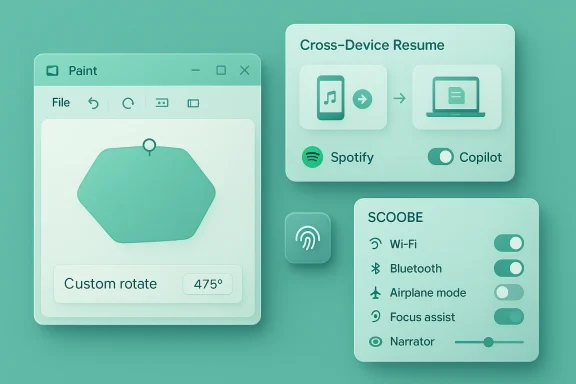Screen dimensions: 576x384
Task: Click the thin arrow between device cards
Action: [x=399, y=98]
